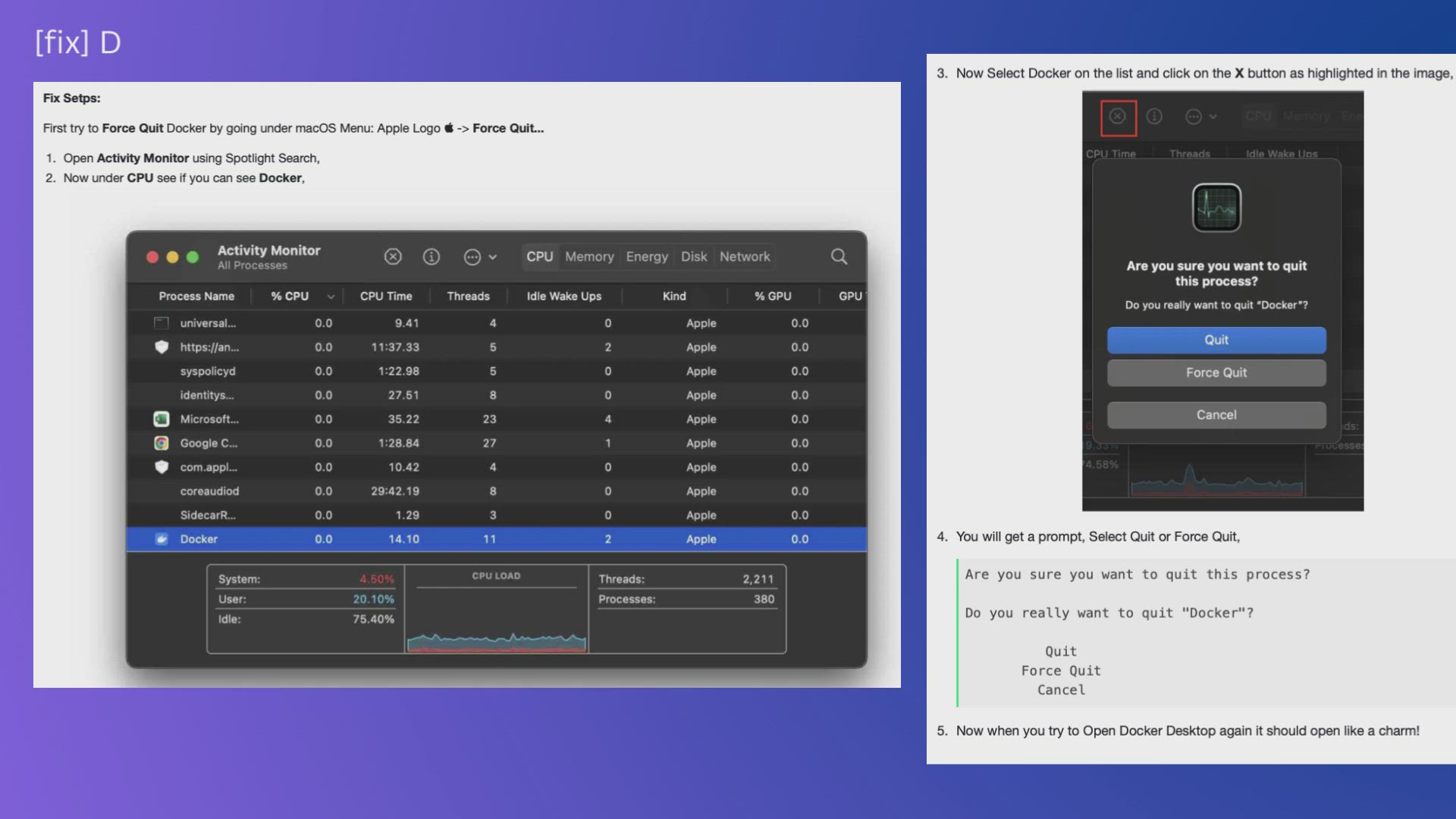Open the process info (i) icon in Activity Monitor

pos(431,257)
